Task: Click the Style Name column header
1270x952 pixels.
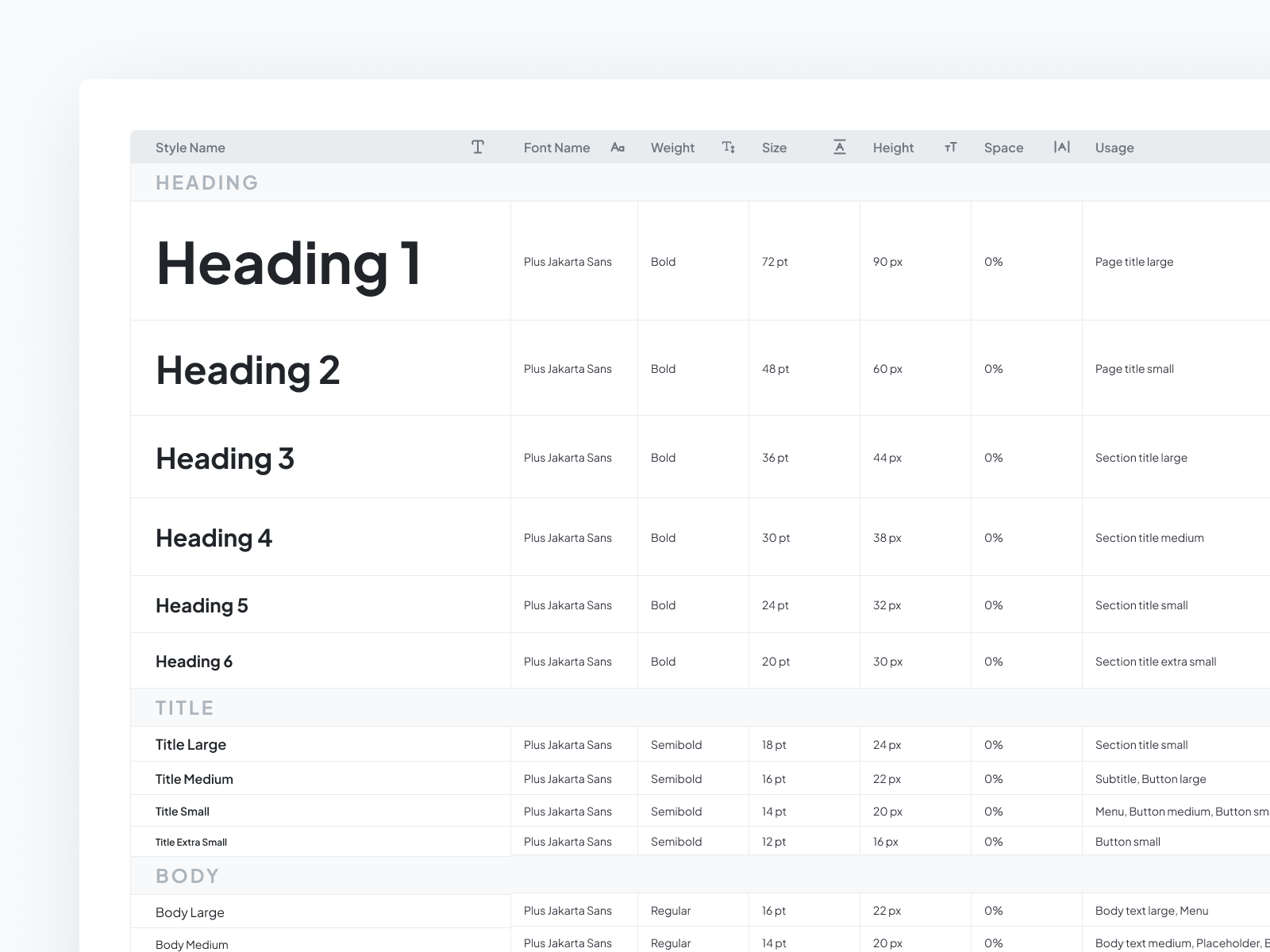Action: click(x=190, y=148)
